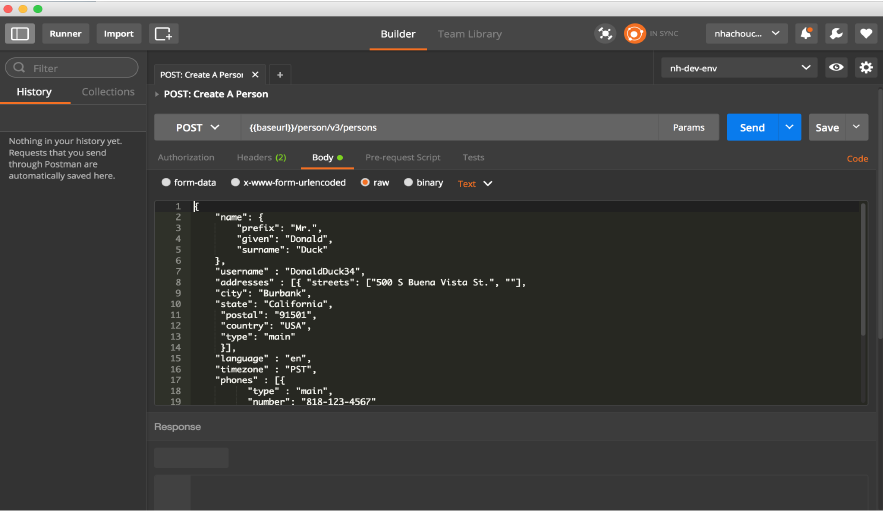883x511 pixels.
Task: Open the notifications bell
Action: tap(806, 33)
